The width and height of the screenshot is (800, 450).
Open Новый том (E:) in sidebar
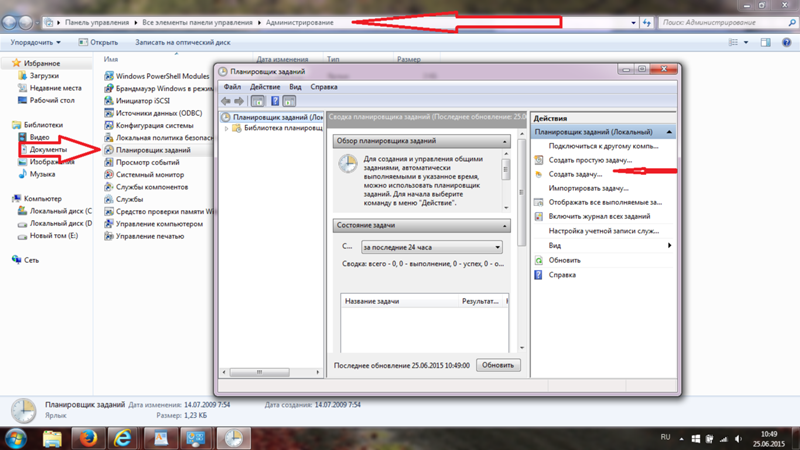coord(48,236)
